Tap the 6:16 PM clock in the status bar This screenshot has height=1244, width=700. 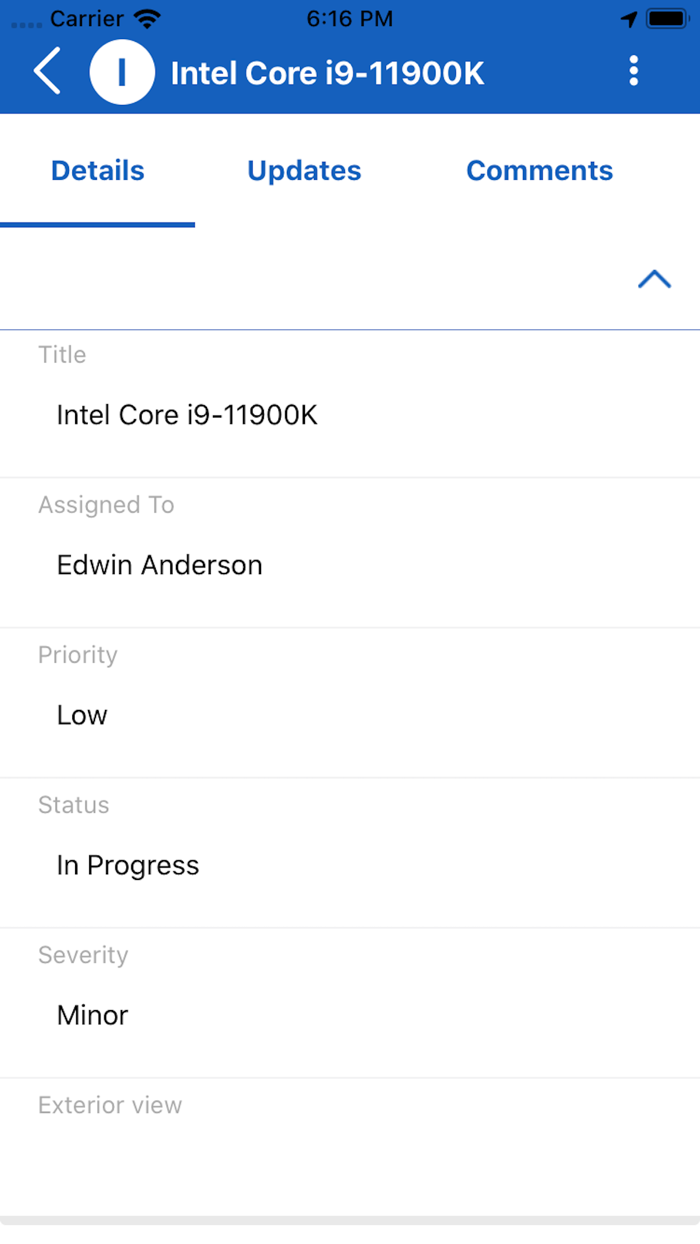pyautogui.click(x=350, y=17)
